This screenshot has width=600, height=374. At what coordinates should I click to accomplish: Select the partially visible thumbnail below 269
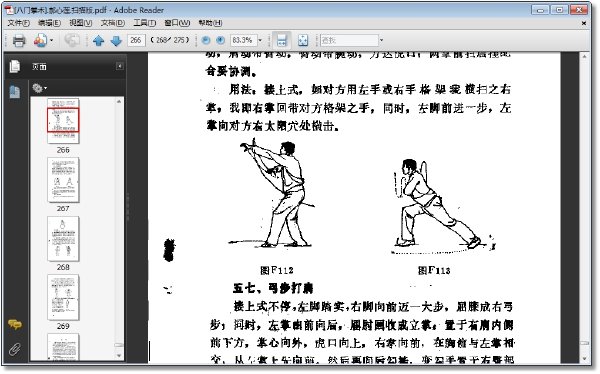click(x=63, y=346)
